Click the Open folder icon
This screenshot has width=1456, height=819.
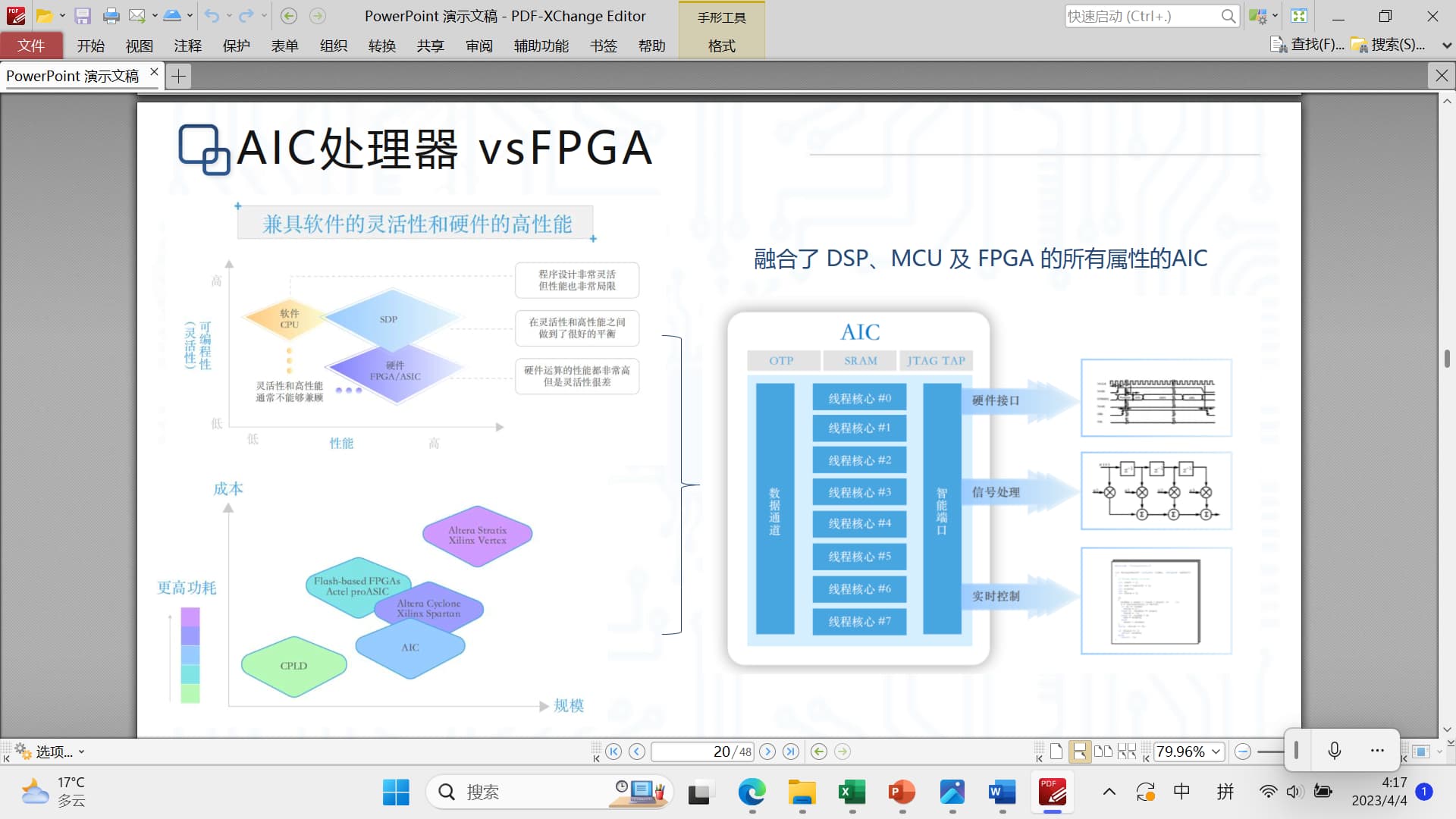pos(45,16)
